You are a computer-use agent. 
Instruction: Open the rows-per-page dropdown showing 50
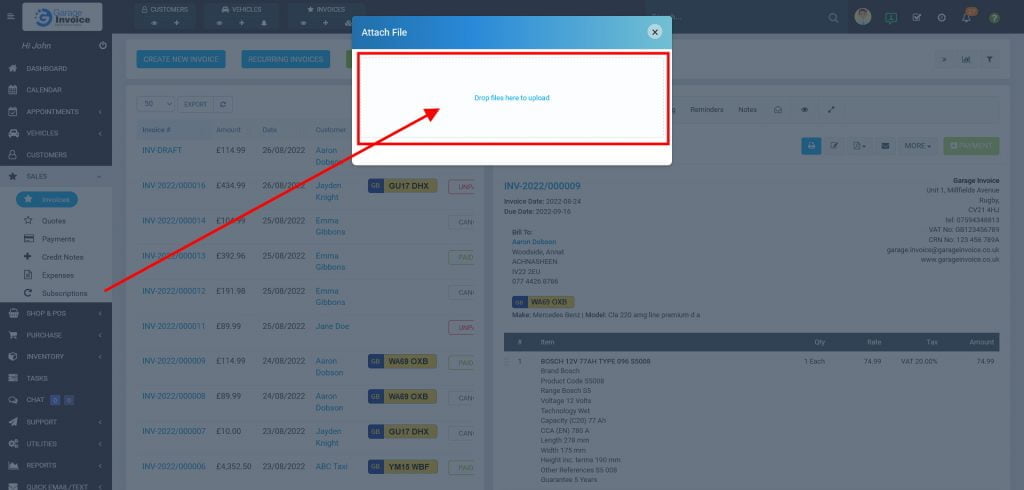coord(156,104)
